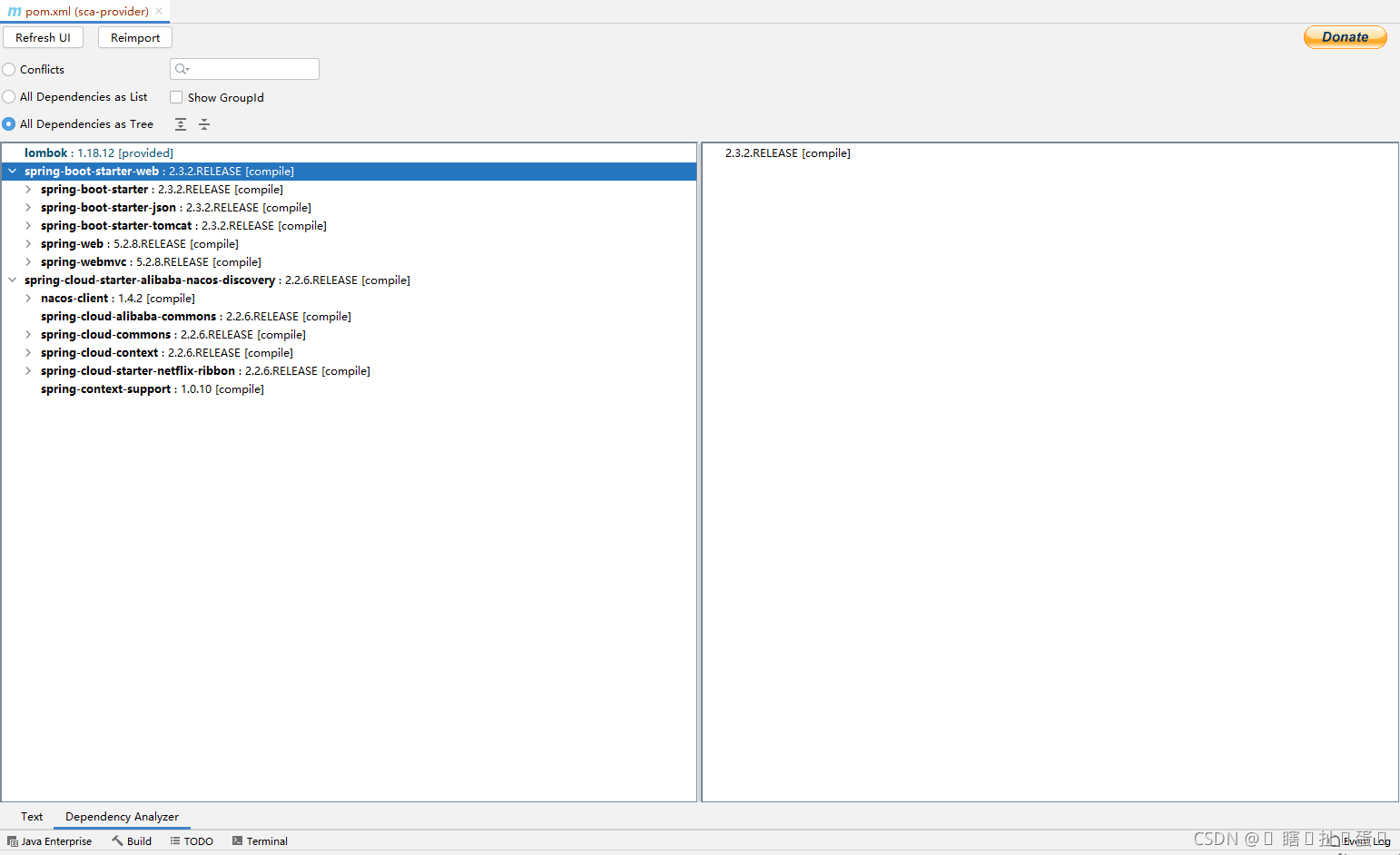Expand the spring-boot-starter node

click(28, 190)
